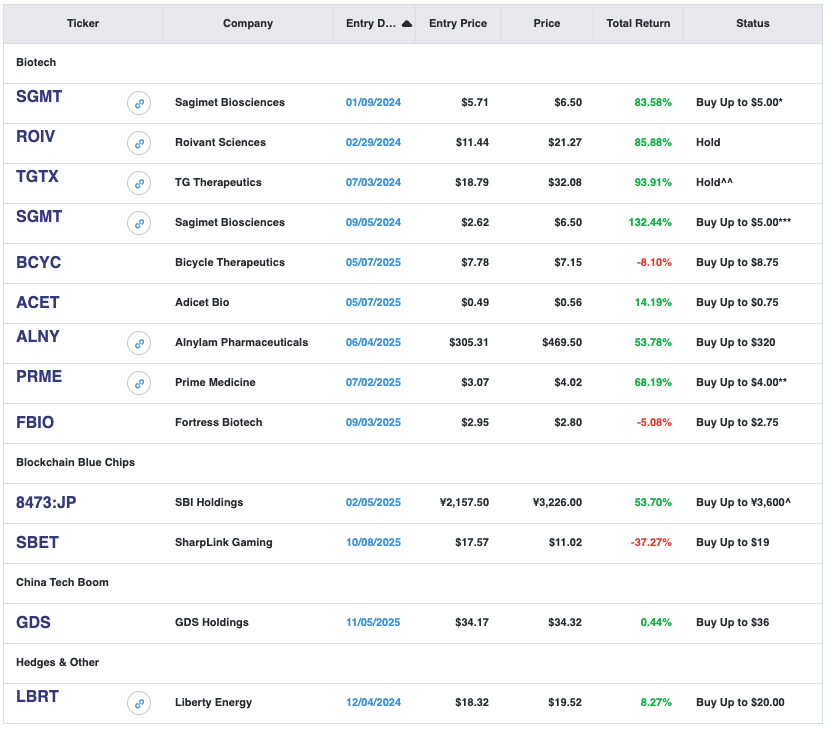Image resolution: width=827 pixels, height=729 pixels.
Task: Click entry date 09/03/2025 for Fortress Biotech
Action: click(373, 422)
